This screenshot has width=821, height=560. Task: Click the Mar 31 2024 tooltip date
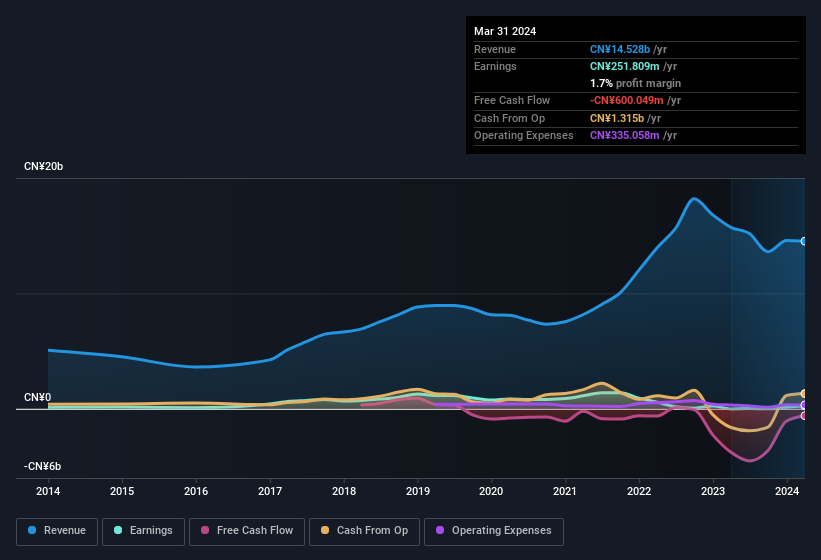point(505,31)
